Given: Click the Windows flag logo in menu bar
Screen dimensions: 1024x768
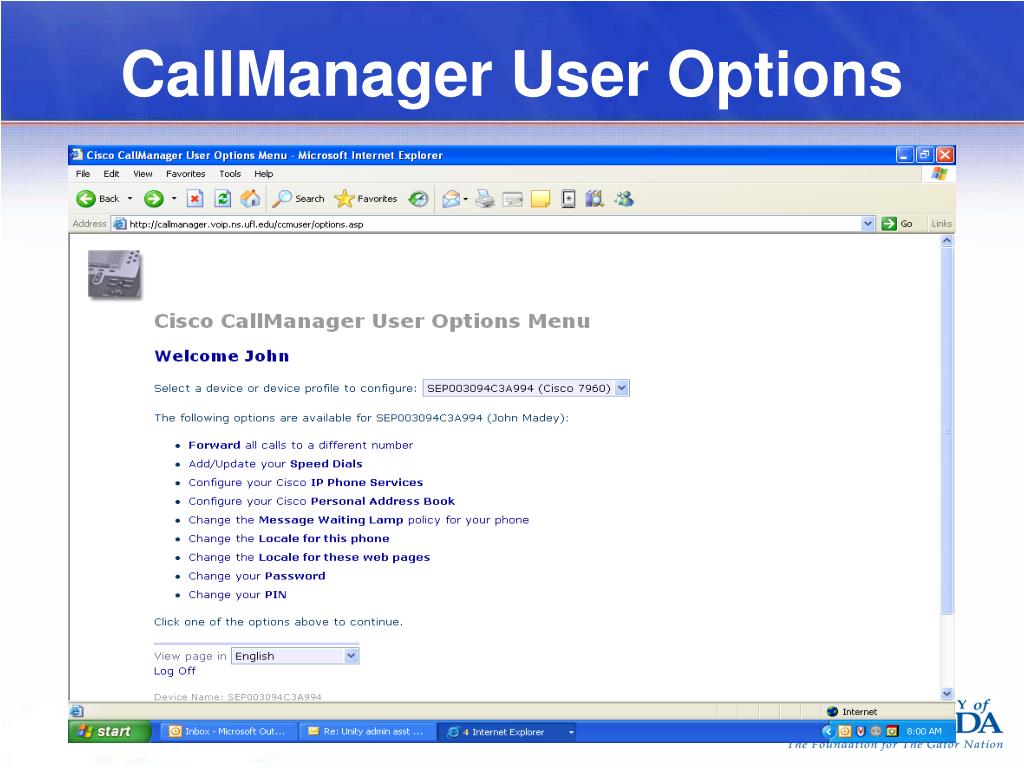Looking at the screenshot, I should pos(939,174).
